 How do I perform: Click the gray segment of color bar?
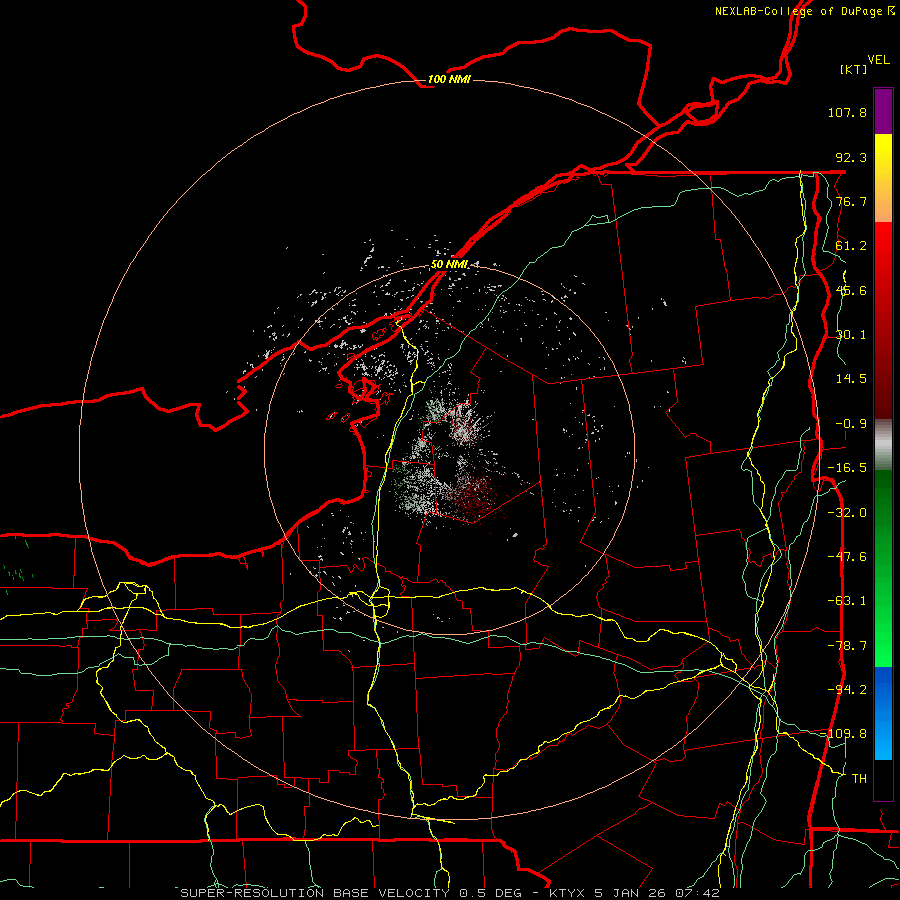[883, 445]
